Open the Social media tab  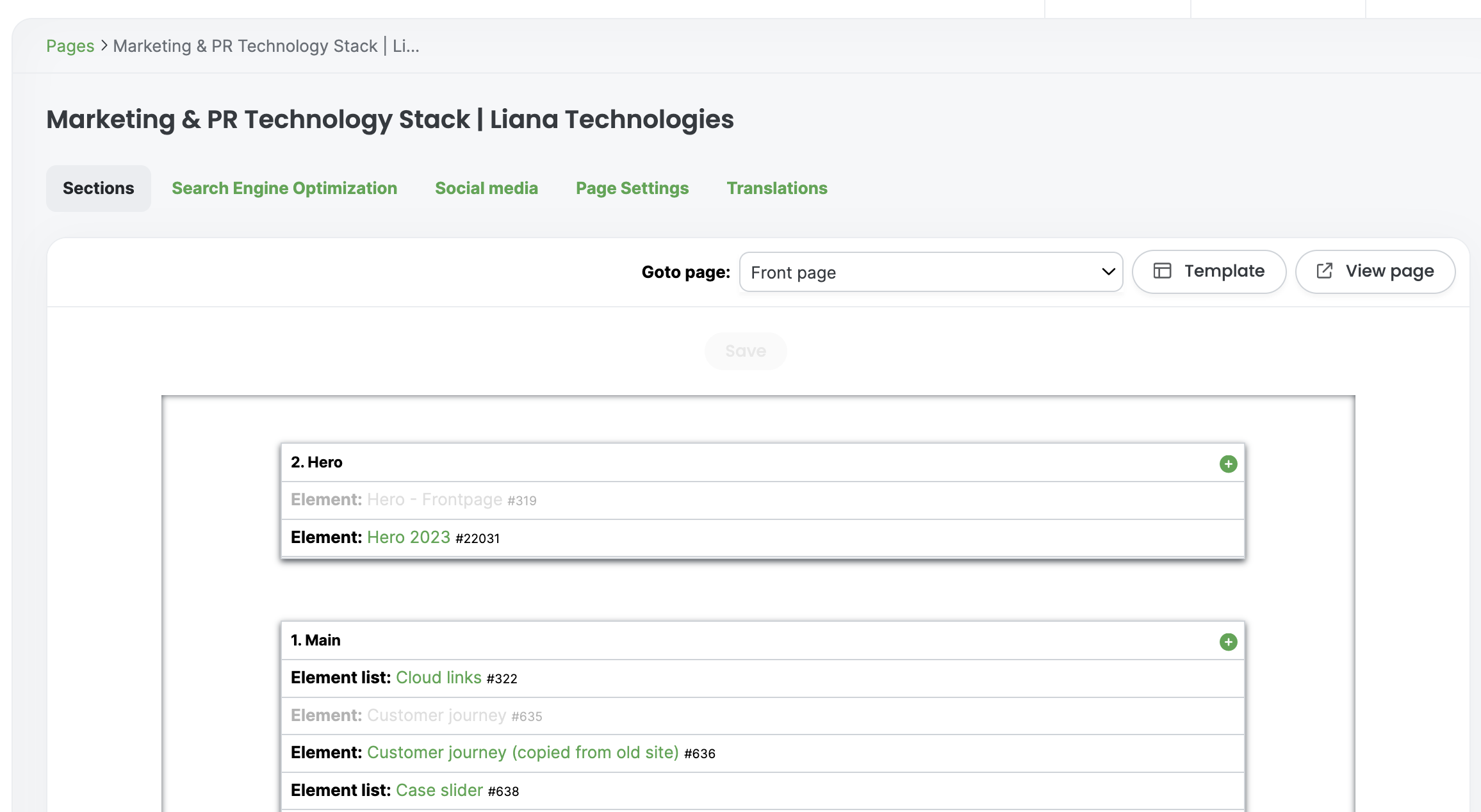486,188
